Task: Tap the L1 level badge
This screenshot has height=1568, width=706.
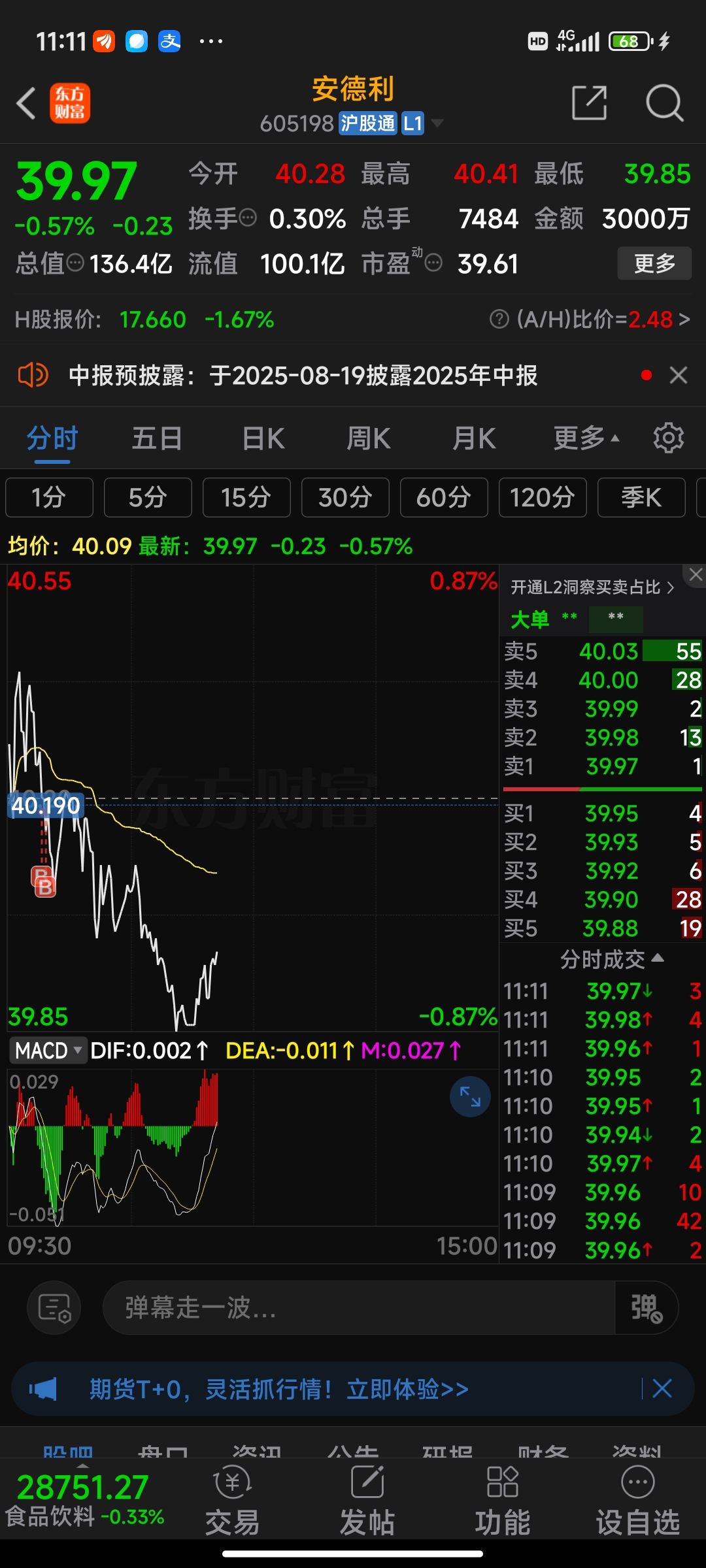Action: coord(412,123)
